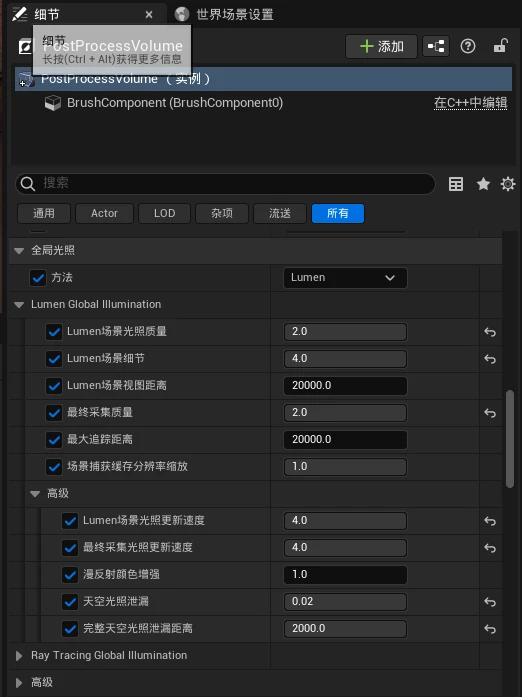Select the 所有 filter tab

click(x=338, y=213)
